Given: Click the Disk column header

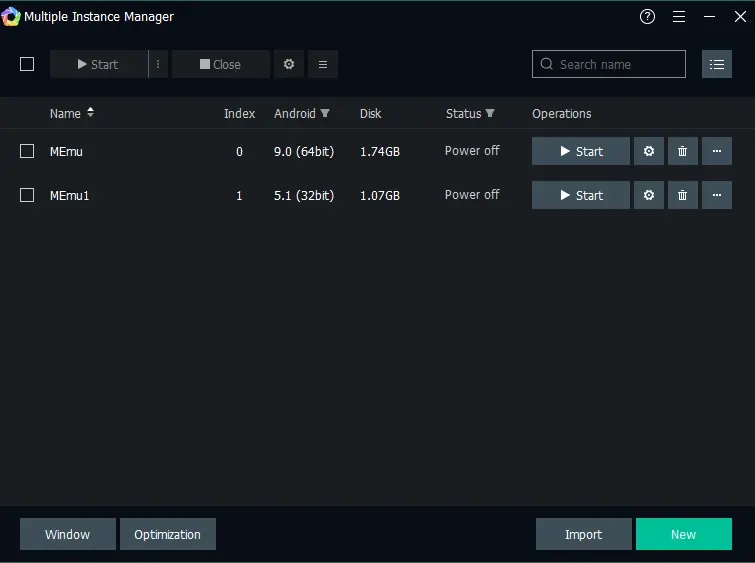Looking at the screenshot, I should (x=370, y=114).
